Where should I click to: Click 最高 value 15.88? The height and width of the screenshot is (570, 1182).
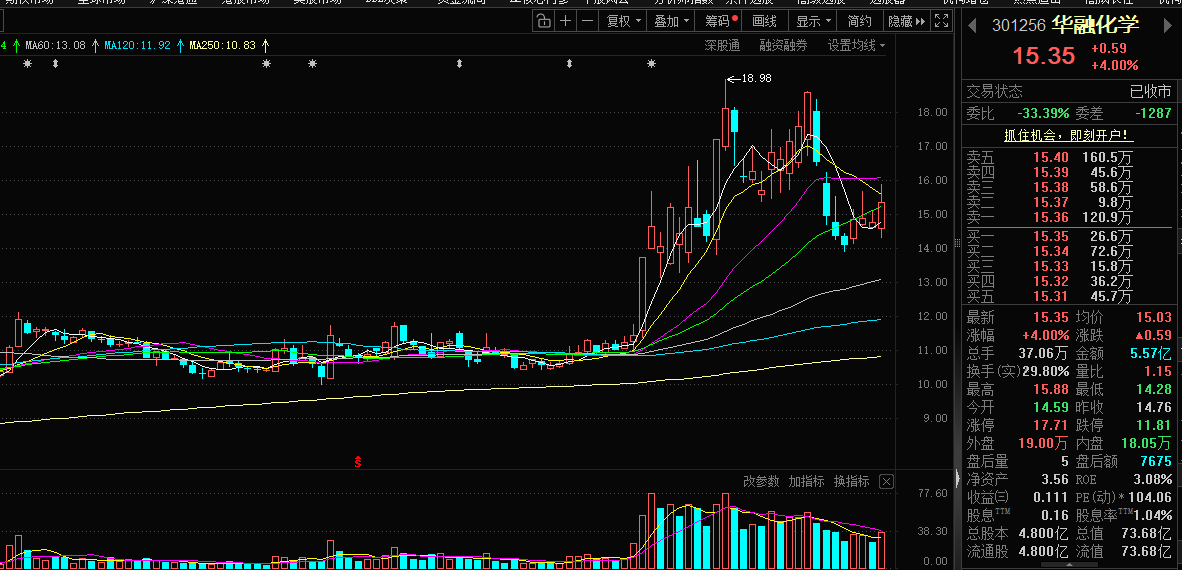tap(1050, 390)
